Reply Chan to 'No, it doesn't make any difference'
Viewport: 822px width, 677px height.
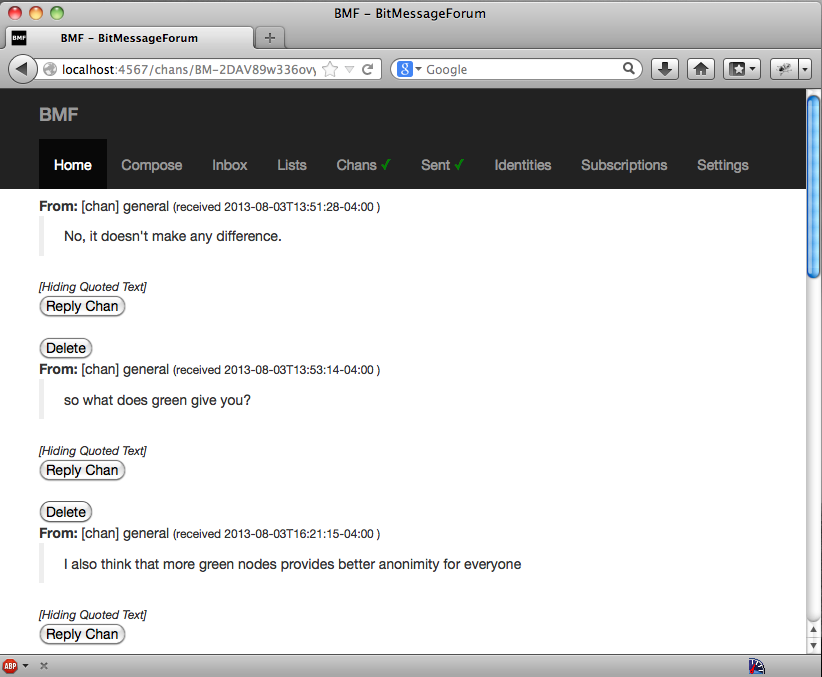click(x=82, y=306)
